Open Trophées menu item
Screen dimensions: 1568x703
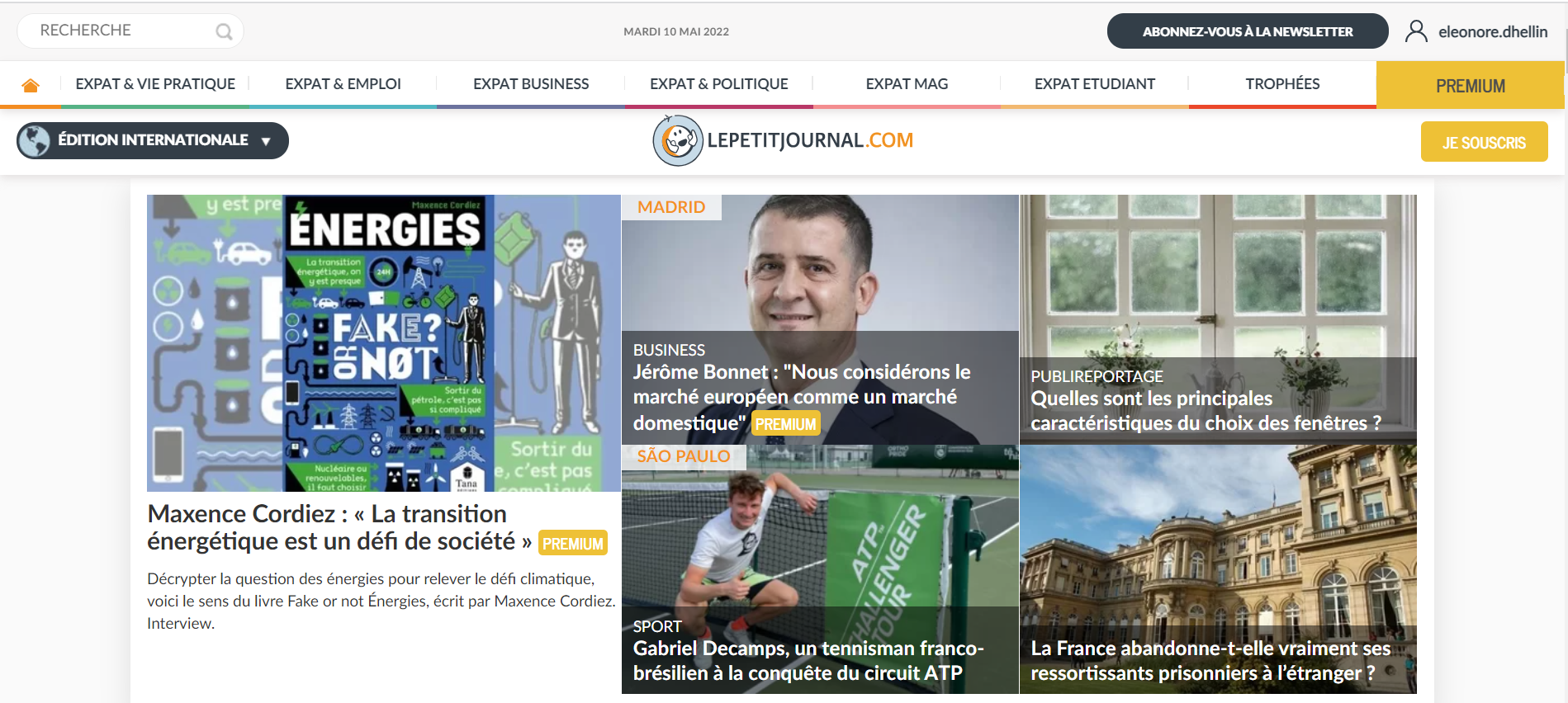tap(1282, 84)
